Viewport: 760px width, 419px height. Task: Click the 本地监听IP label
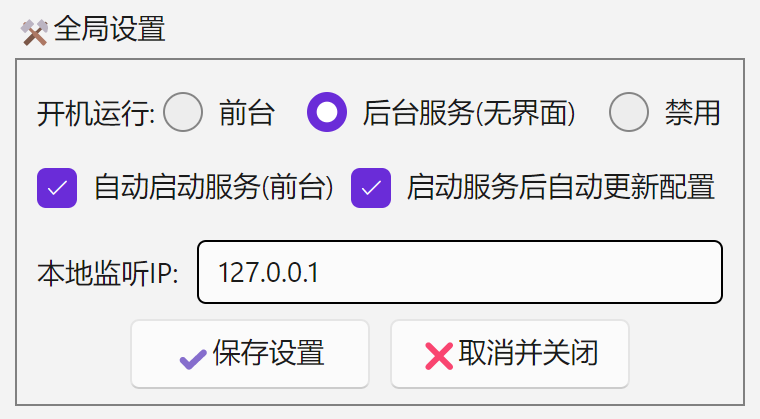click(x=107, y=273)
